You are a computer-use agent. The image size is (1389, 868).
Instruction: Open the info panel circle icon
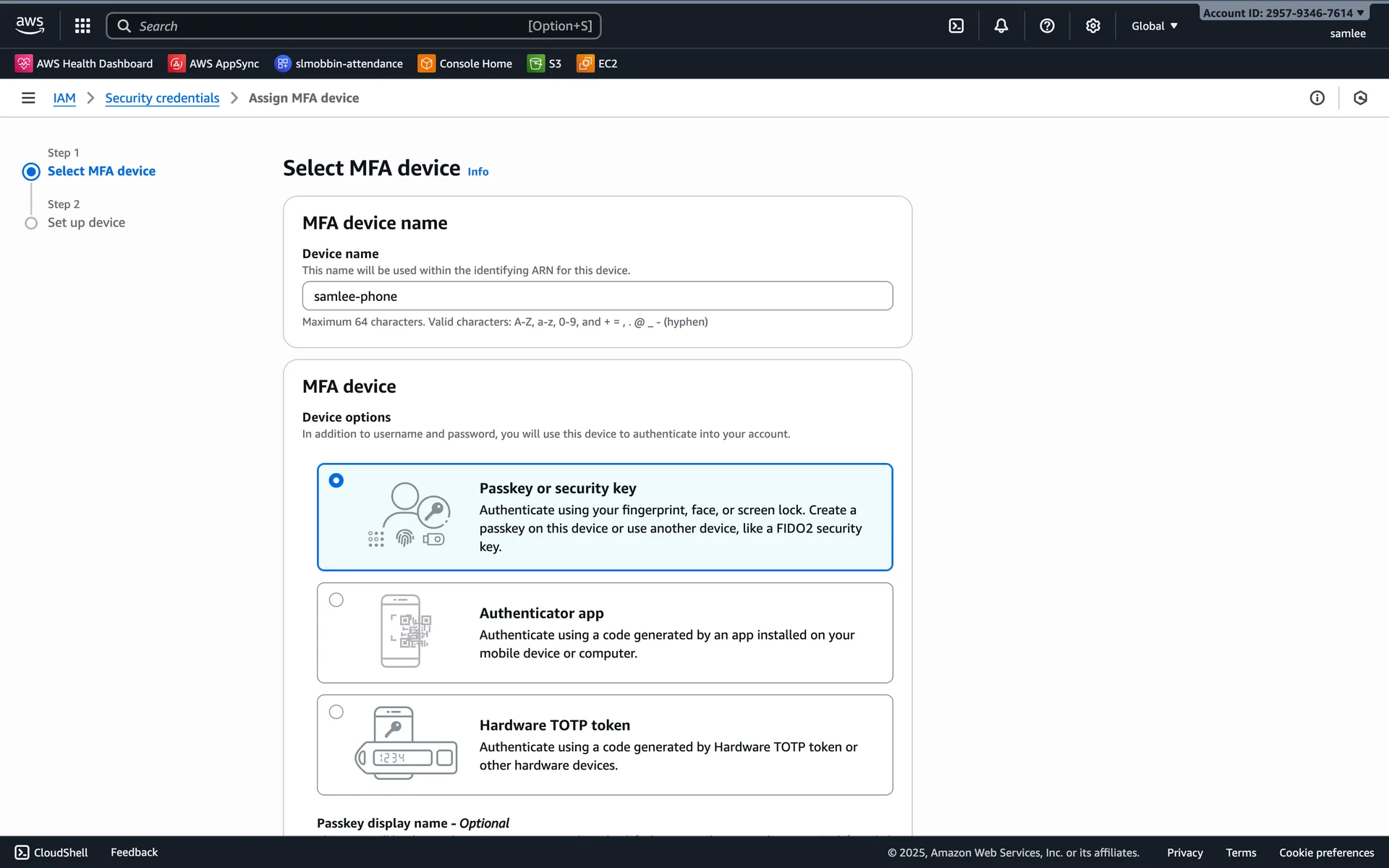coord(1317,98)
